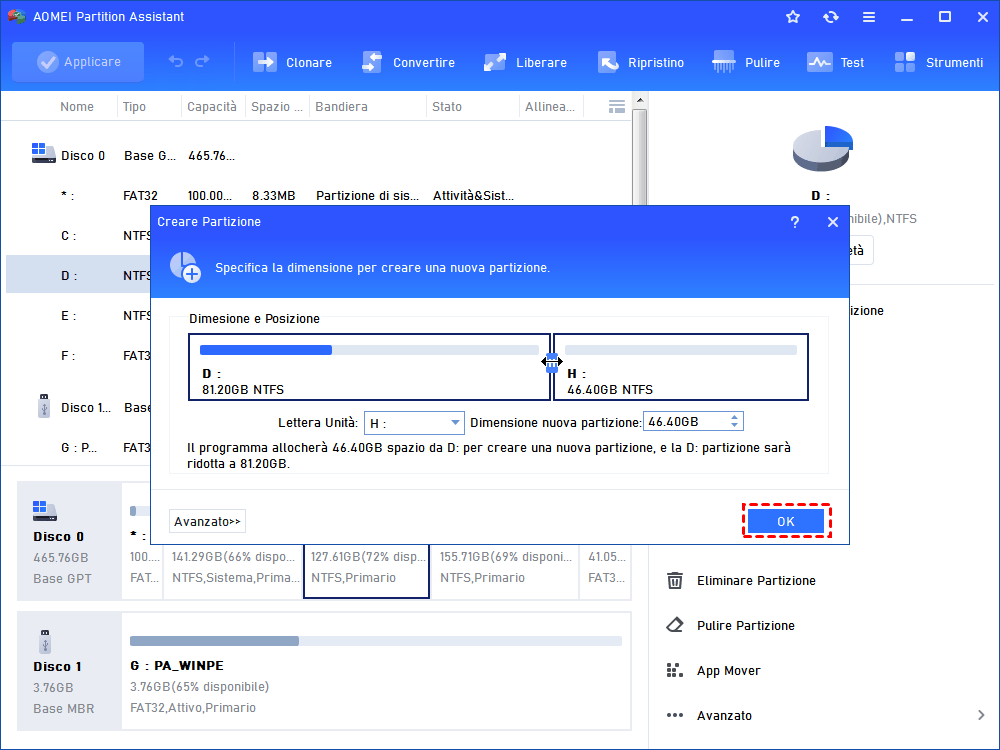Select the Disco 1 disk map header

(69, 671)
